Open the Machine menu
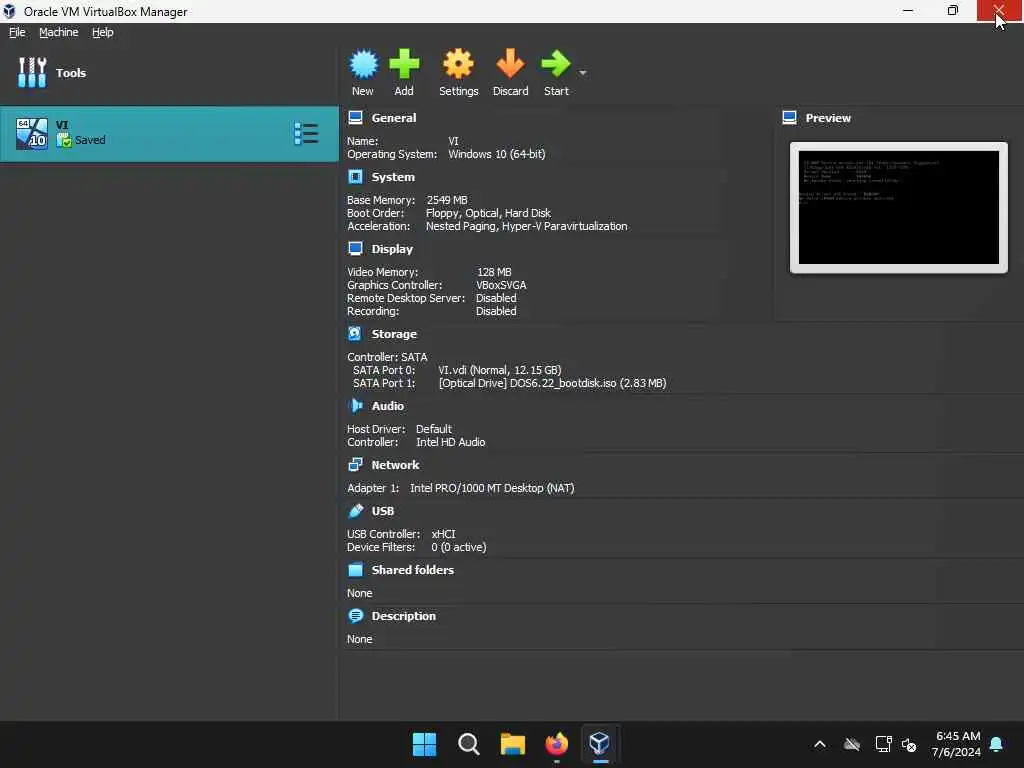This screenshot has width=1024, height=768. 59,32
